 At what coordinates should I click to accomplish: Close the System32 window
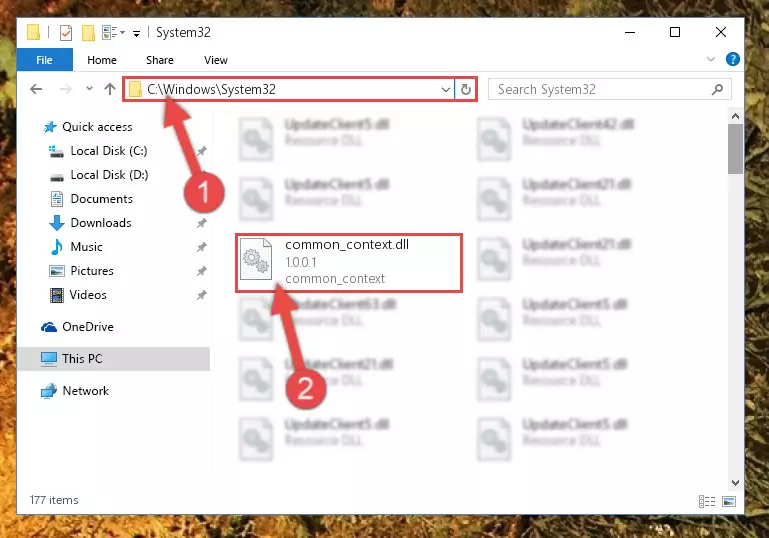click(x=720, y=32)
